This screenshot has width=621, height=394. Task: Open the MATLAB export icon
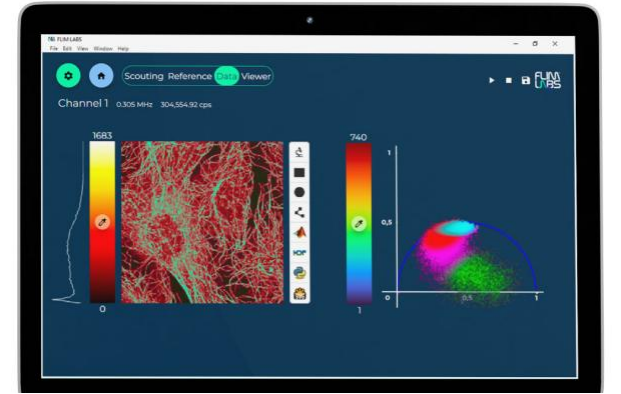coord(300,232)
